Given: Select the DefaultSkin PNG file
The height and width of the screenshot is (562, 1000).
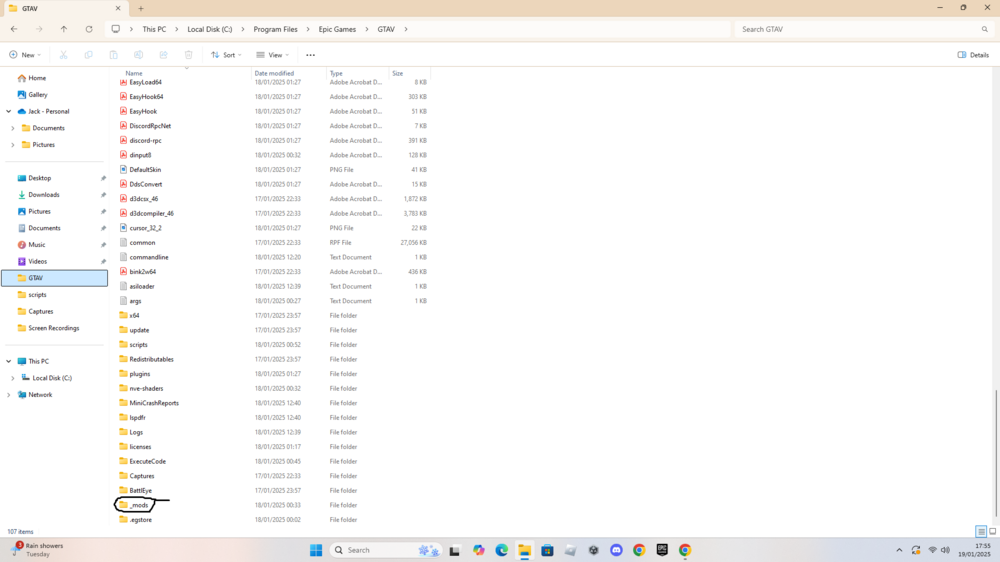Looking at the screenshot, I should pyautogui.click(x=145, y=170).
